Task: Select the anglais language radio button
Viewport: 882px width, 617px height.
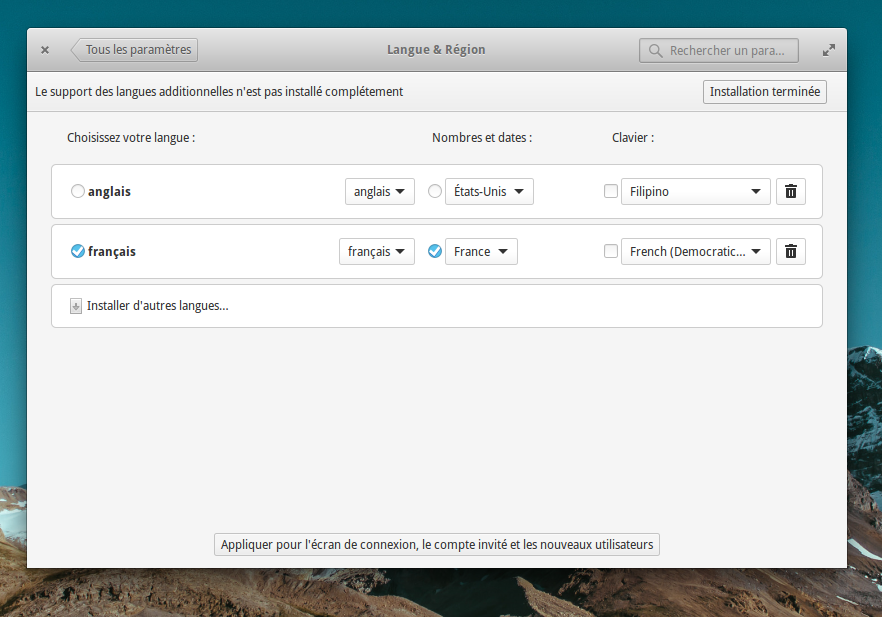Action: click(78, 191)
